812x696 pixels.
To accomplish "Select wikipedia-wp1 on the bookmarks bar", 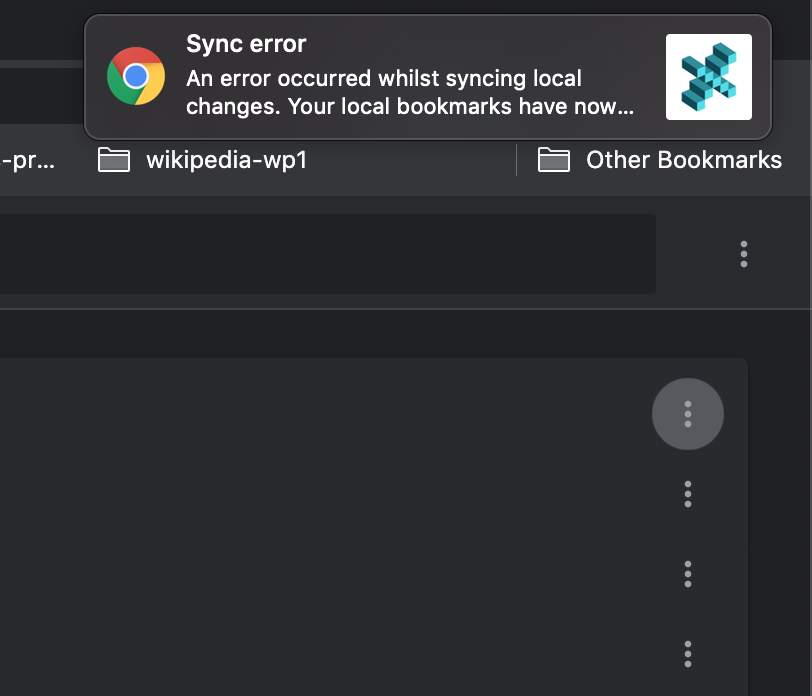I will [x=225, y=159].
